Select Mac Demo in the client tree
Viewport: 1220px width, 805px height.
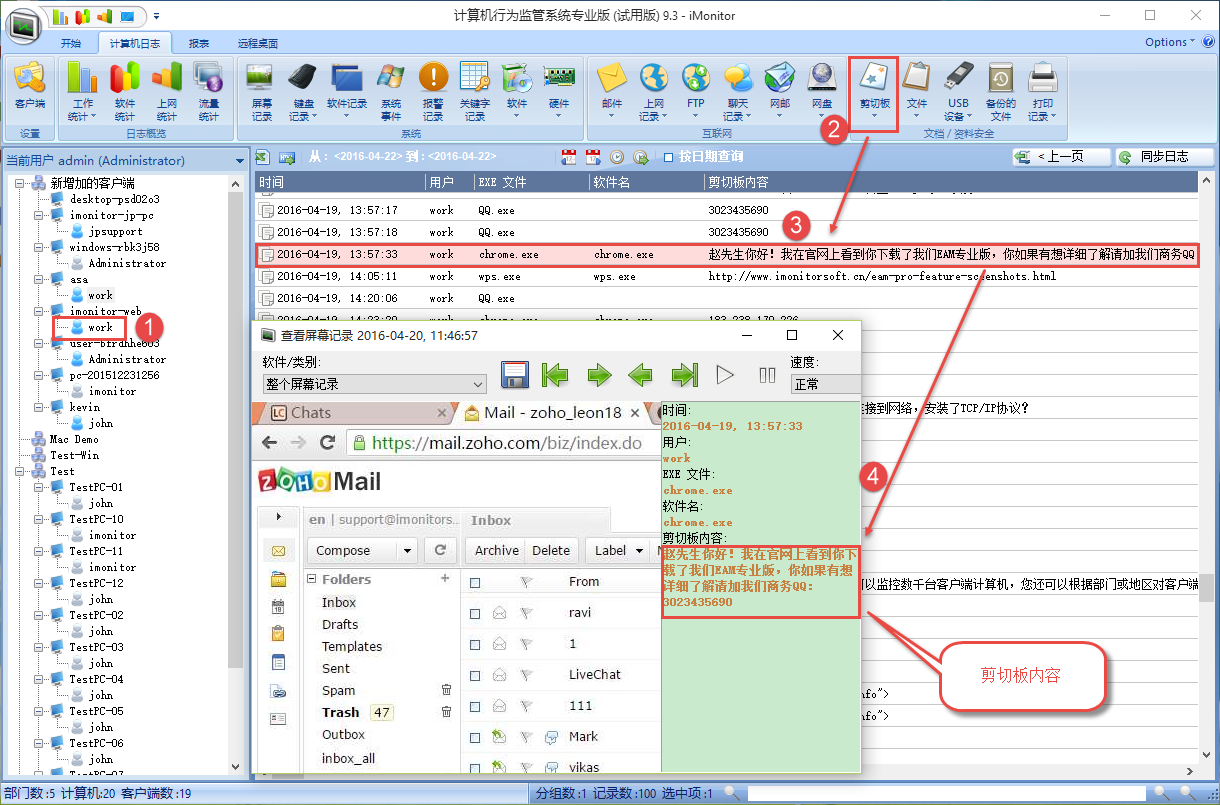pyautogui.click(x=74, y=440)
